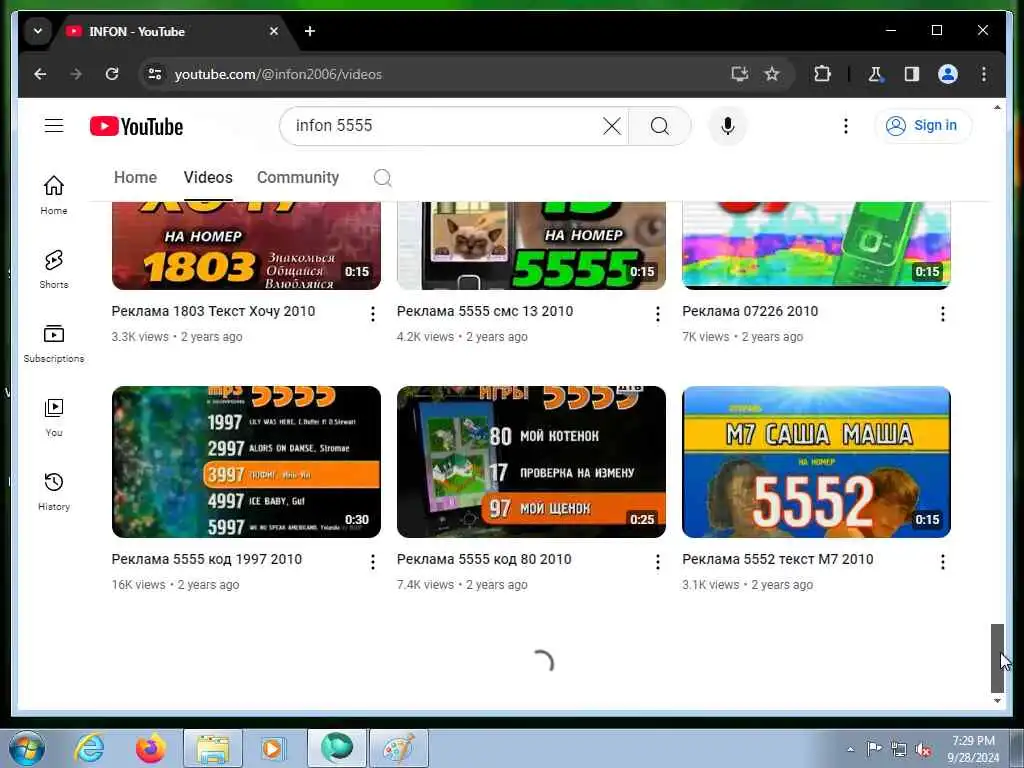Start voice search with microphone
This screenshot has width=1024, height=768.
click(x=728, y=125)
